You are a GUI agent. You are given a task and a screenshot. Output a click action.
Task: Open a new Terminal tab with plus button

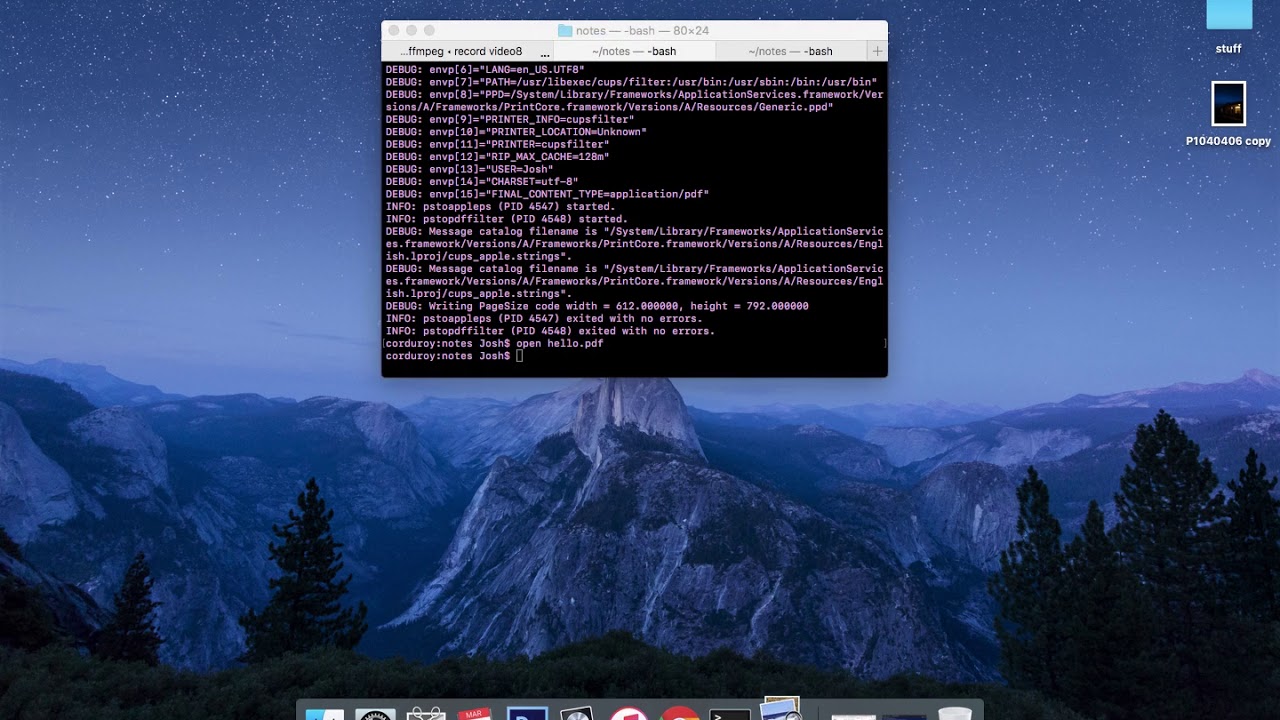click(878, 51)
